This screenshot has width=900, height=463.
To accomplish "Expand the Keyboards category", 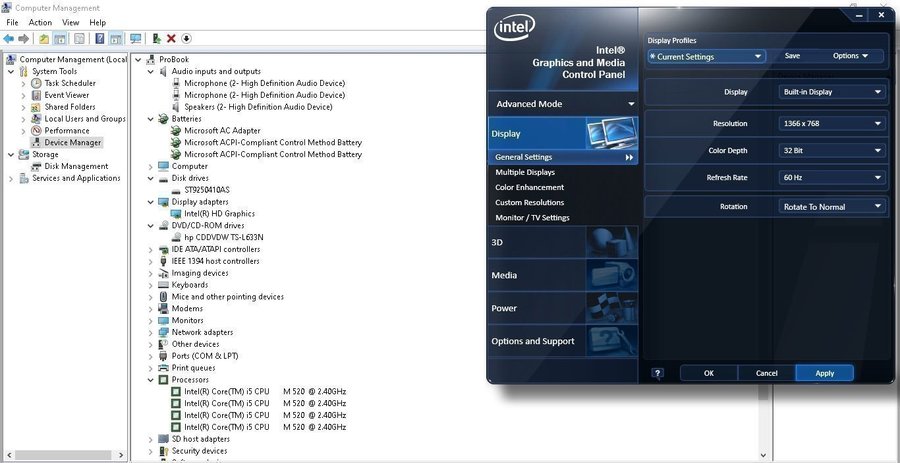I will click(150, 285).
